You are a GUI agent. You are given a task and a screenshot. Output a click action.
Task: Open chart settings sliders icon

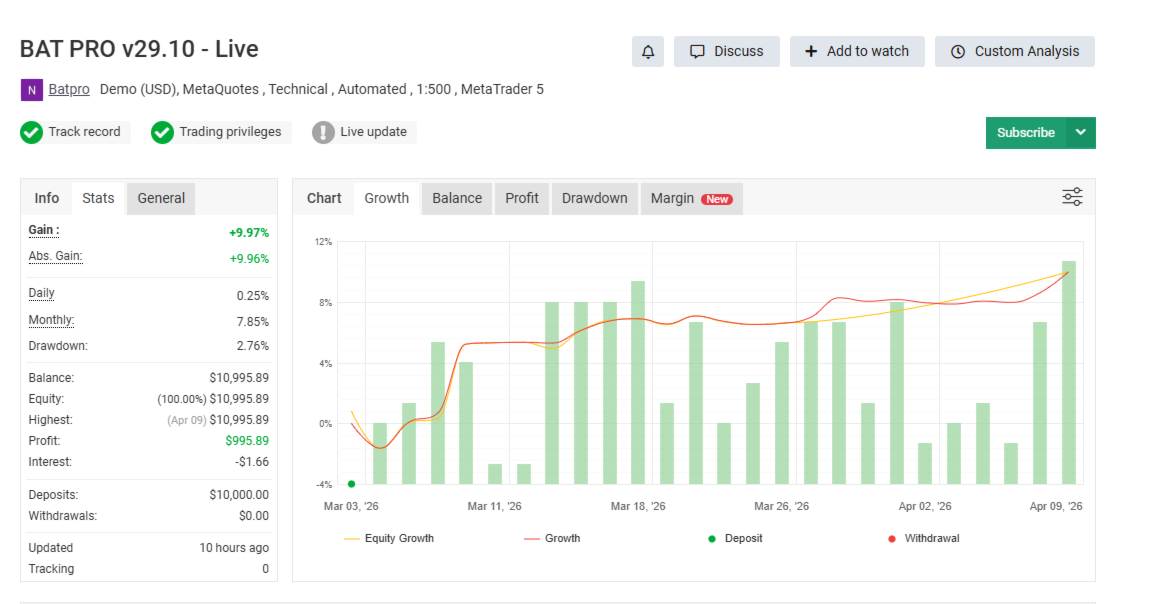[1072, 197]
